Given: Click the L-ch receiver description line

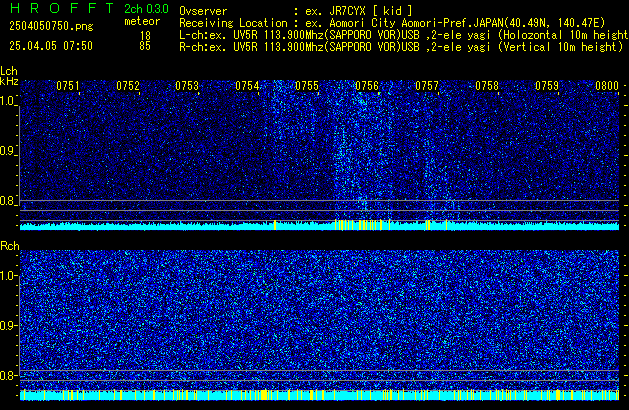Looking at the screenshot, I should [404, 35].
